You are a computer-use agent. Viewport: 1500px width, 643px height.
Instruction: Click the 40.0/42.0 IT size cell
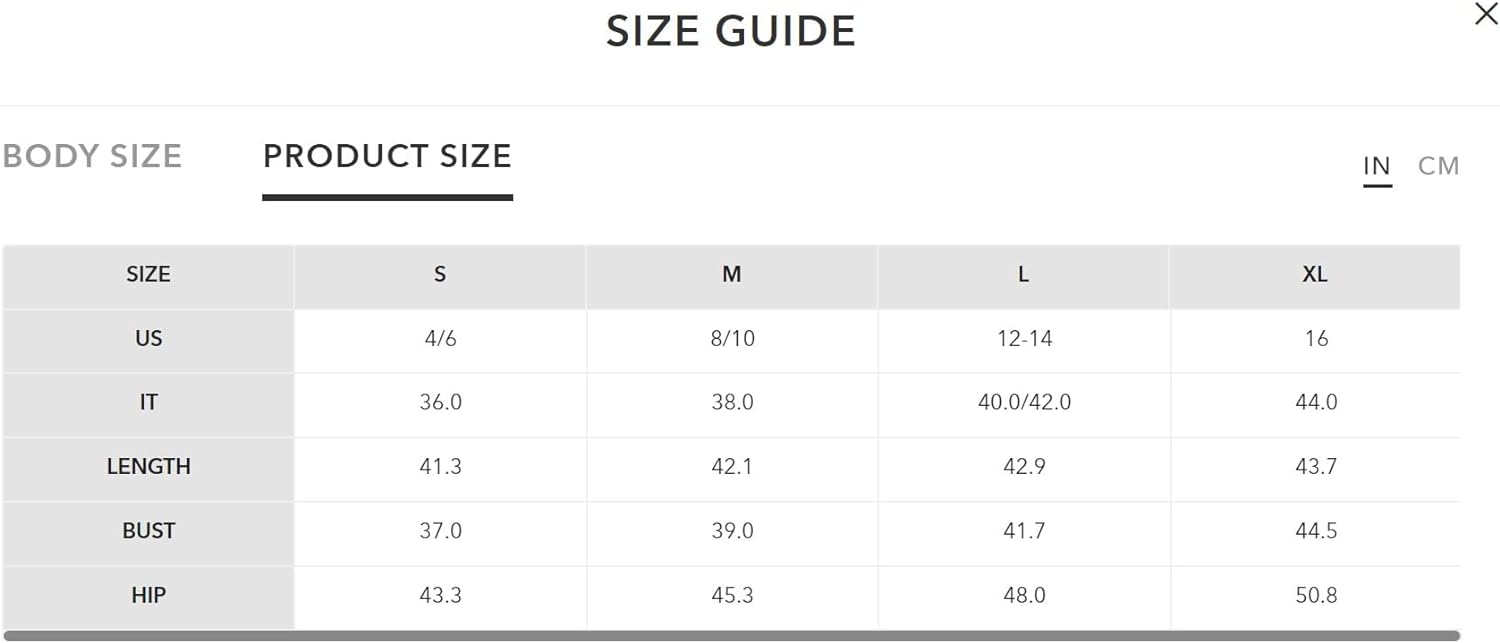point(1023,403)
